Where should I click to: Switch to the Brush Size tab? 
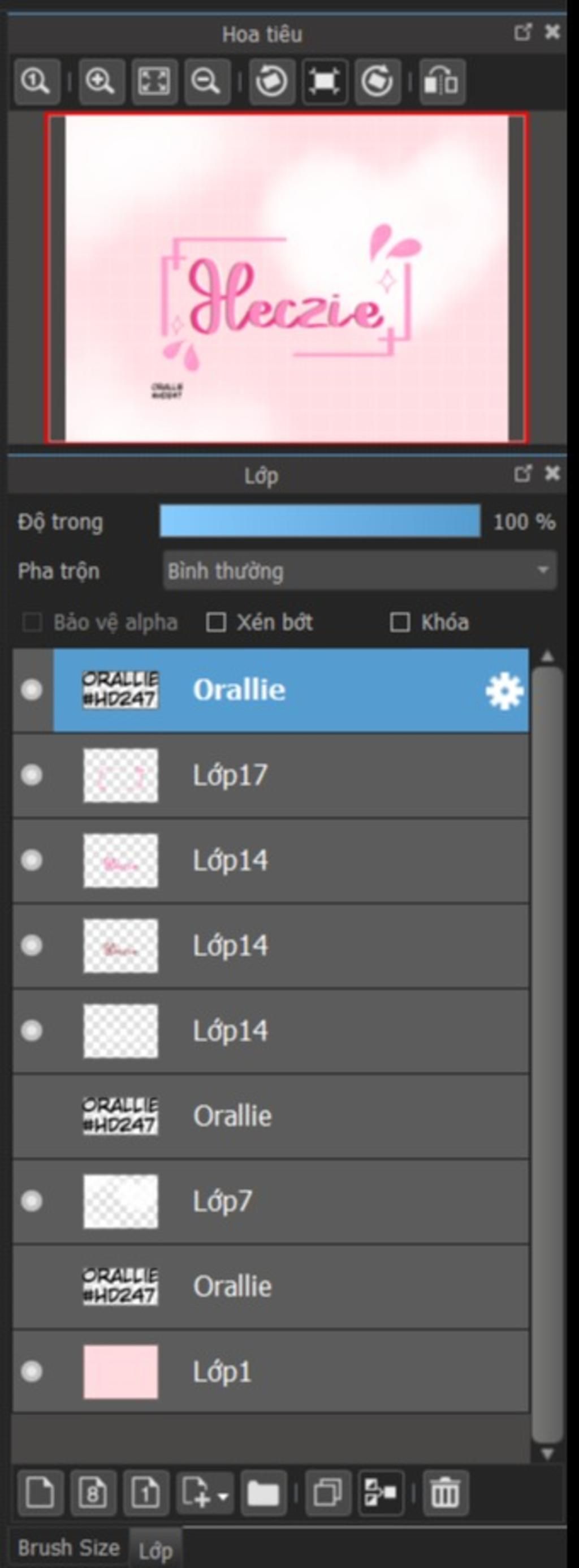coord(68,1546)
